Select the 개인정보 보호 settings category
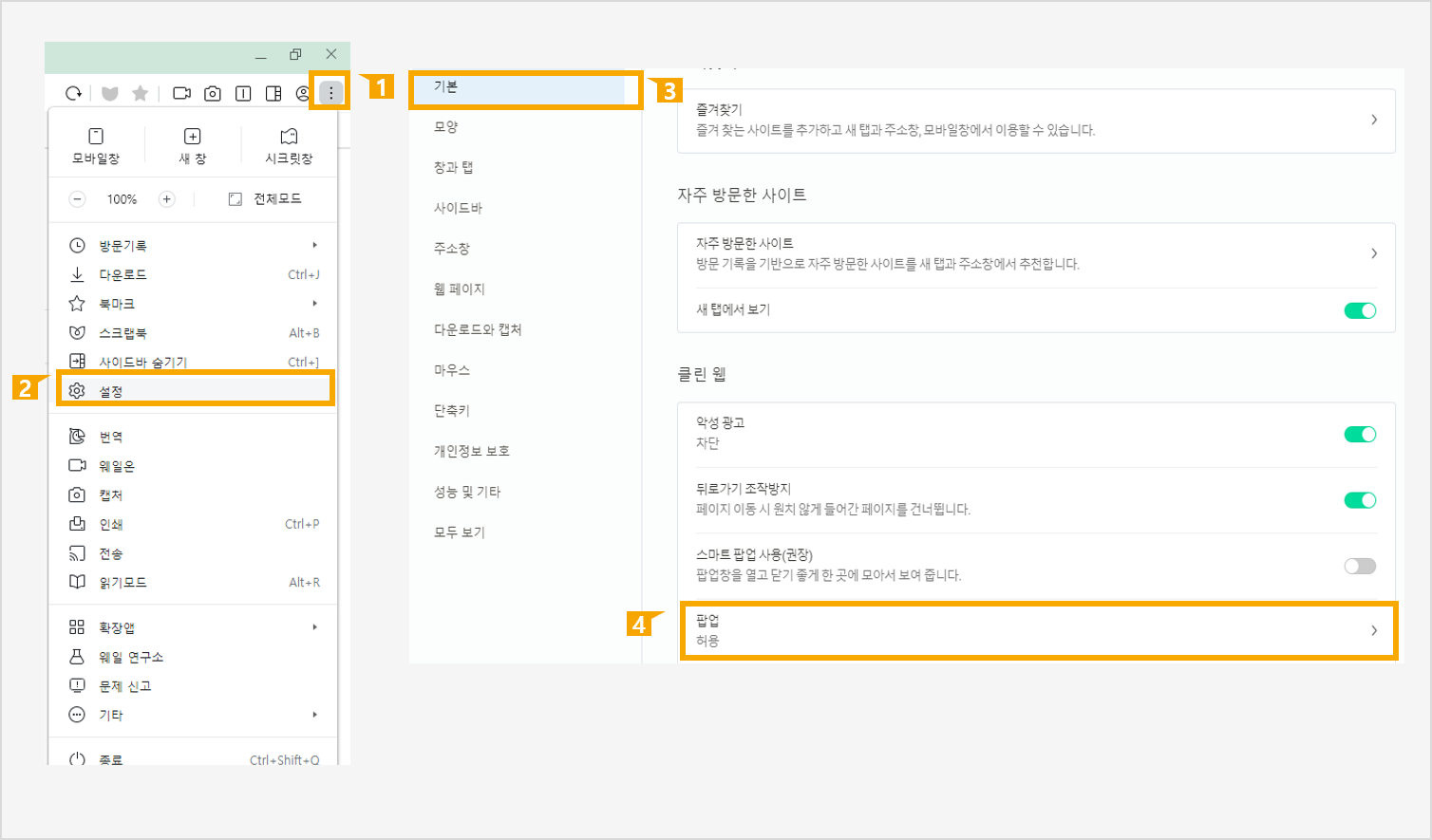Screen dimensions: 1432x840 472,451
